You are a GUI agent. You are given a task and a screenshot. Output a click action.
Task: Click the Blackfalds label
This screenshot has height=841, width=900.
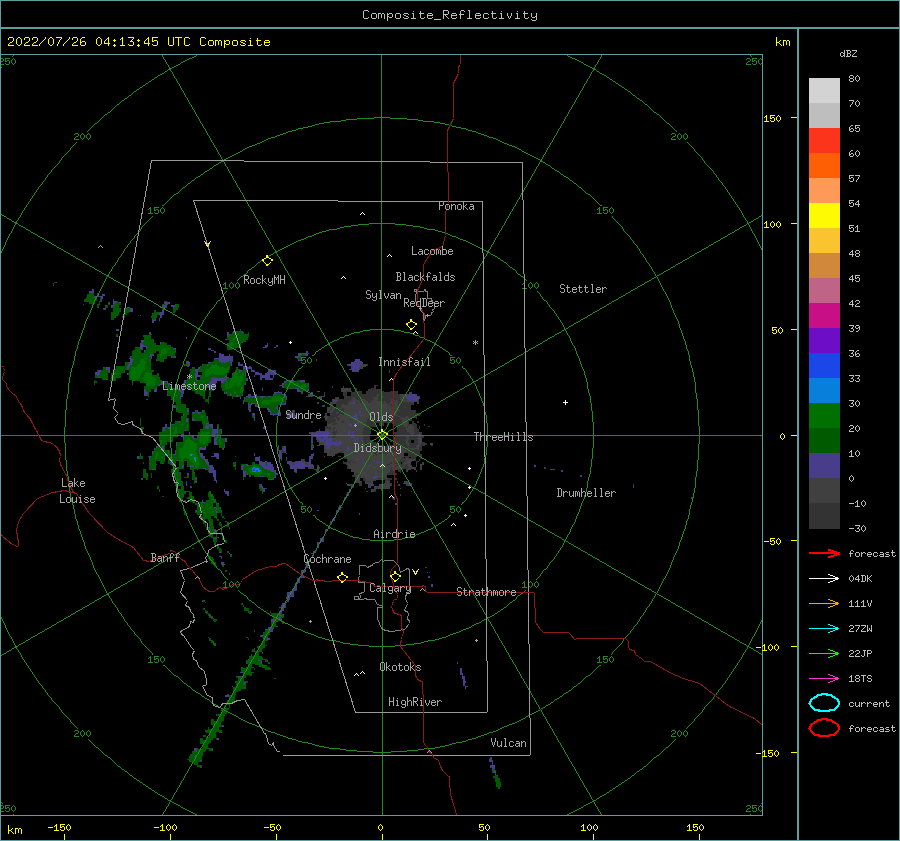coord(425,277)
